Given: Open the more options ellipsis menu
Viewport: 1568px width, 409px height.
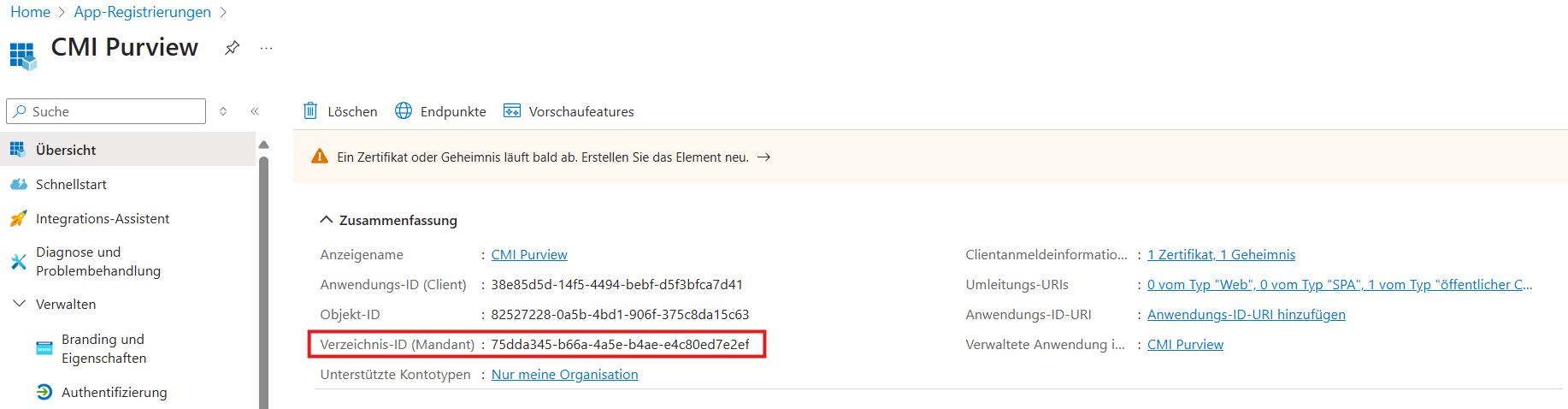Looking at the screenshot, I should pos(266,48).
